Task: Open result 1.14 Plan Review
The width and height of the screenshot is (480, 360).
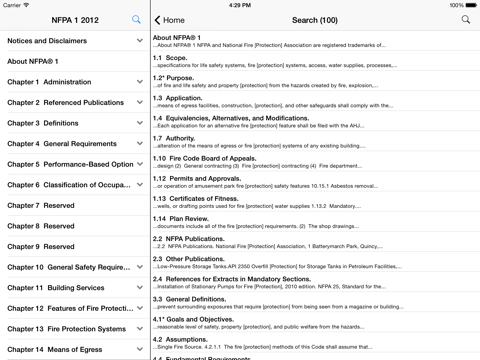Action: point(315,222)
